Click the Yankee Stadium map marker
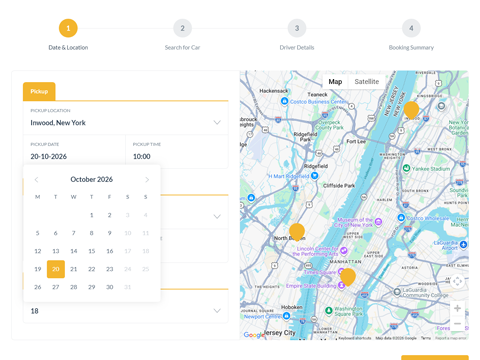This screenshot has width=480, height=360. [406, 168]
